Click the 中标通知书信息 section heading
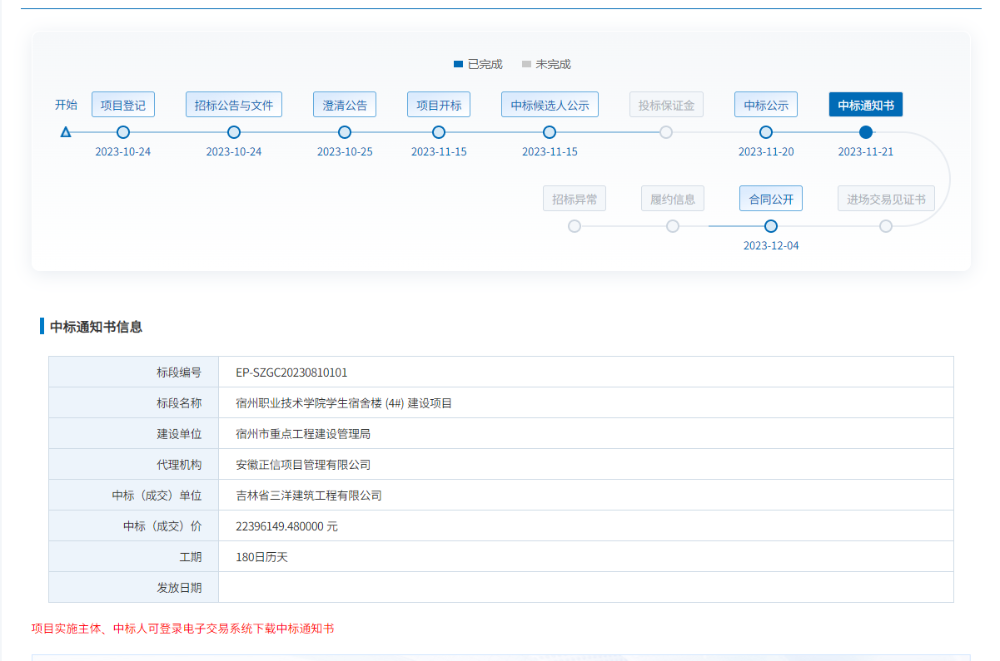The height and width of the screenshot is (661, 1000). [96, 327]
